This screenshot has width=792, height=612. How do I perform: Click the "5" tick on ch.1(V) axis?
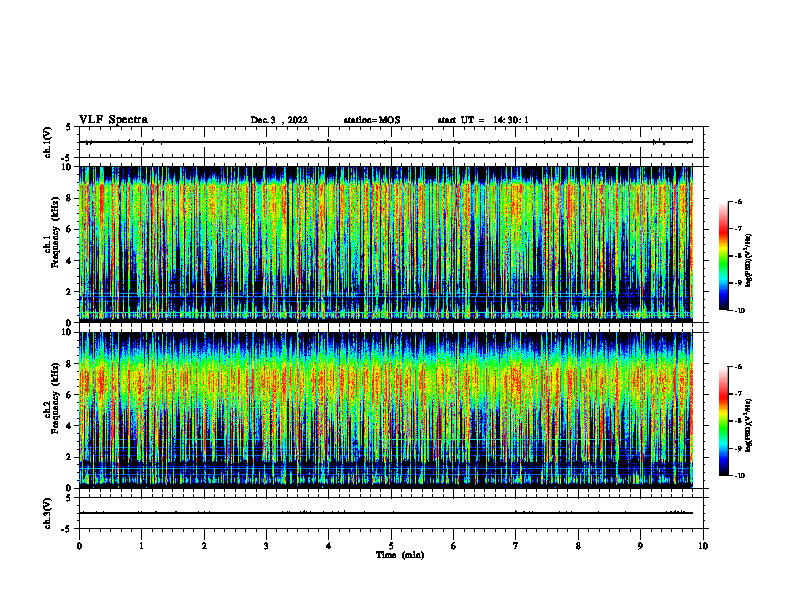point(68,127)
